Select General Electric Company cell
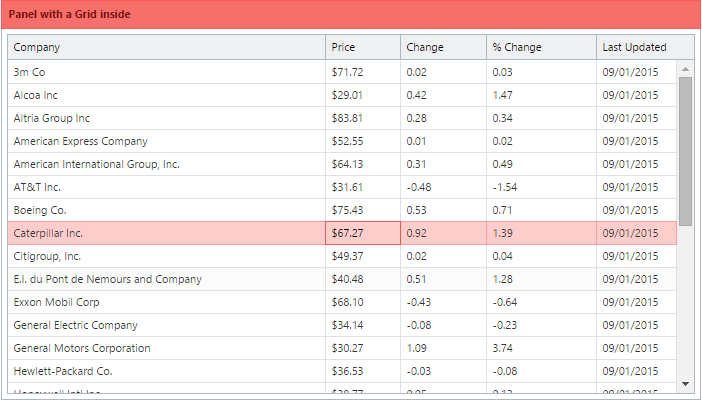 (167, 325)
